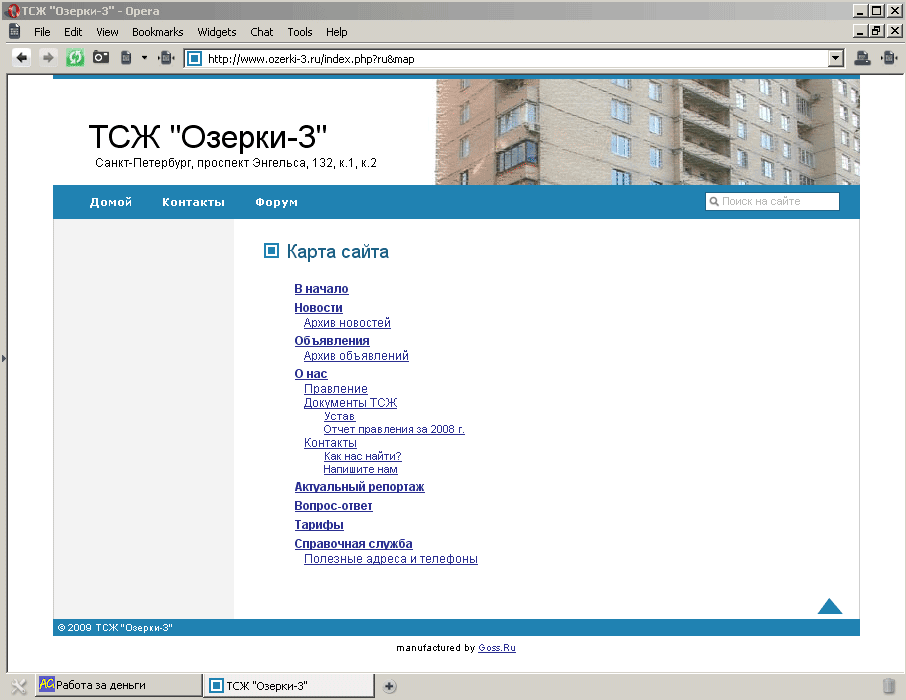Click the new tab plus button
The image size is (906, 700).
point(389,686)
